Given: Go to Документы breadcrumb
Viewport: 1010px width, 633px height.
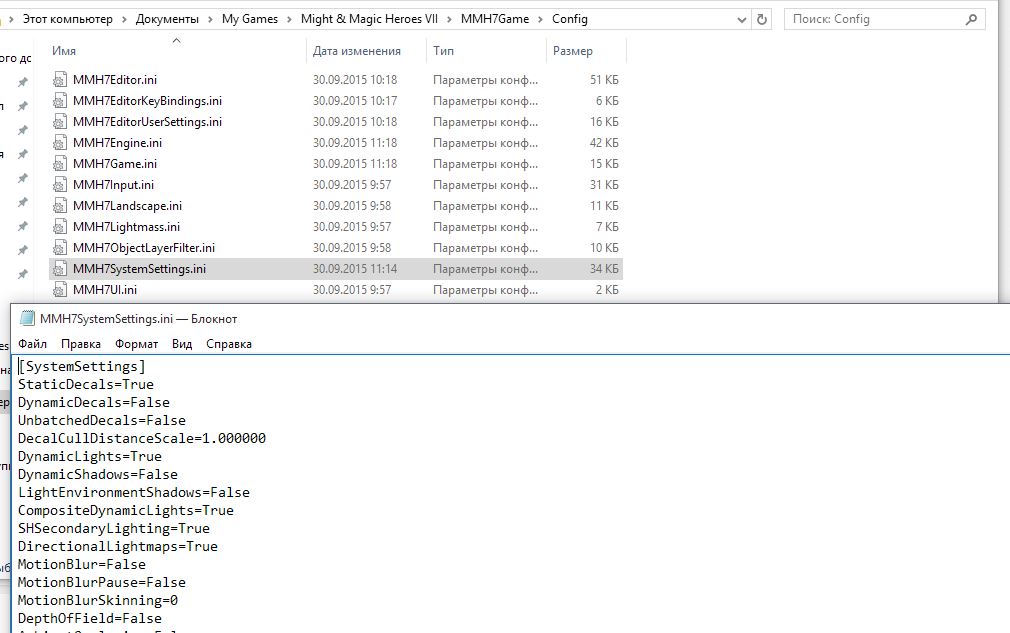Looking at the screenshot, I should point(167,19).
